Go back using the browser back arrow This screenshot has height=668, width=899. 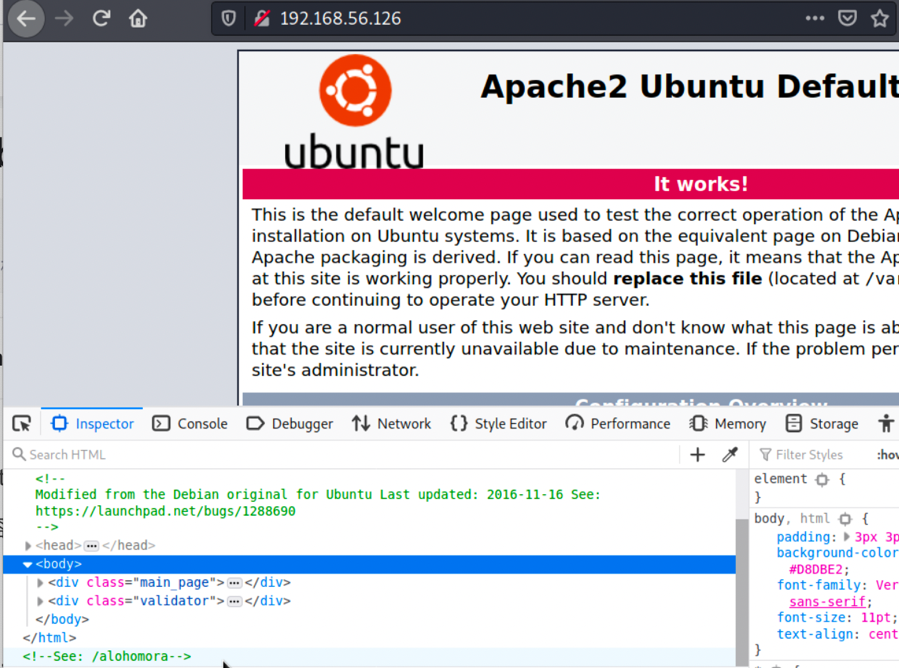tap(26, 19)
